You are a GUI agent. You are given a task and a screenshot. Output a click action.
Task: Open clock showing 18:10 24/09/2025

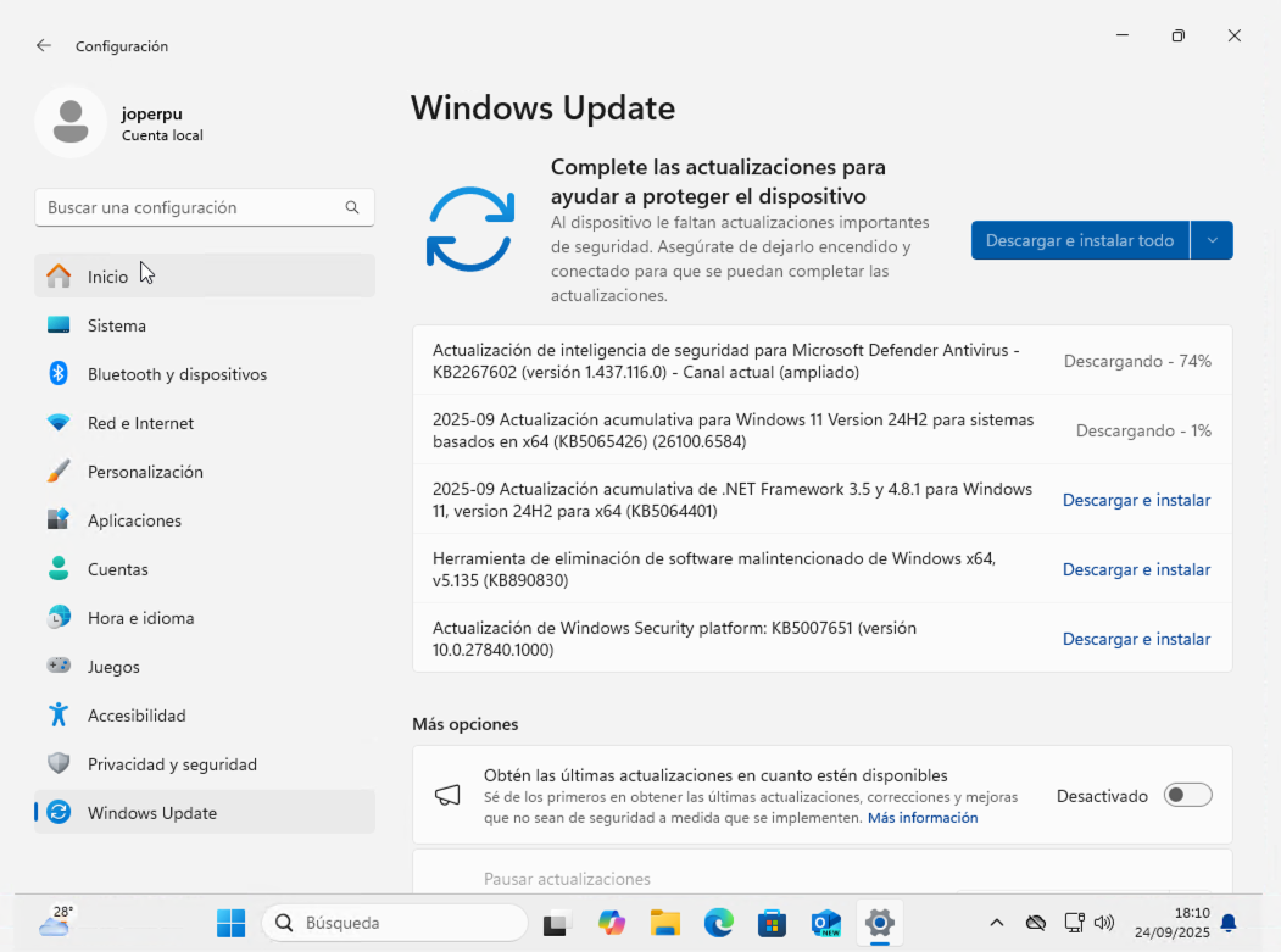click(1173, 923)
